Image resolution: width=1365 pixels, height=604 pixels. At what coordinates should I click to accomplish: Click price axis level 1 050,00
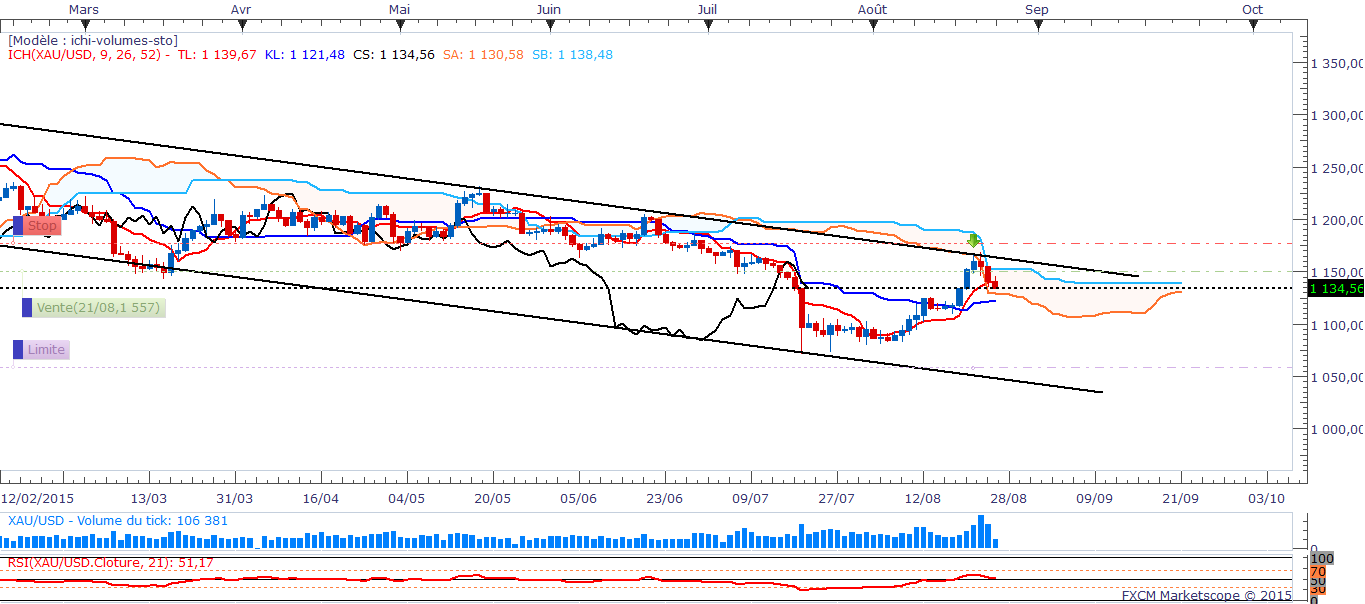tap(1338, 377)
